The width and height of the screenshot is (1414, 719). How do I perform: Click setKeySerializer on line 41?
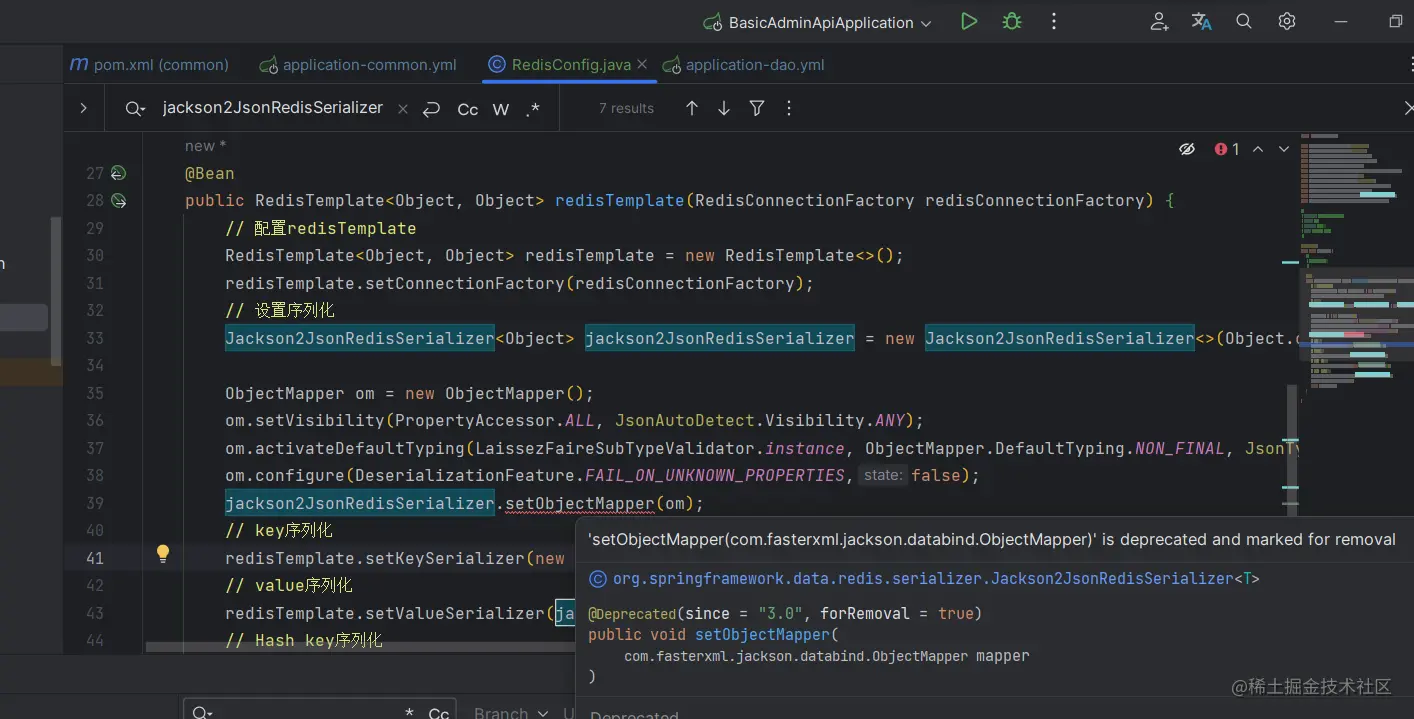(x=444, y=558)
